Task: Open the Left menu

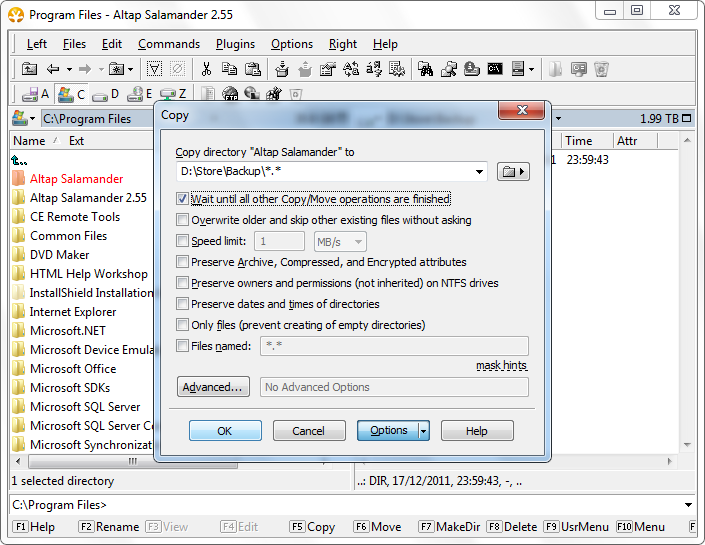Action: [x=36, y=44]
